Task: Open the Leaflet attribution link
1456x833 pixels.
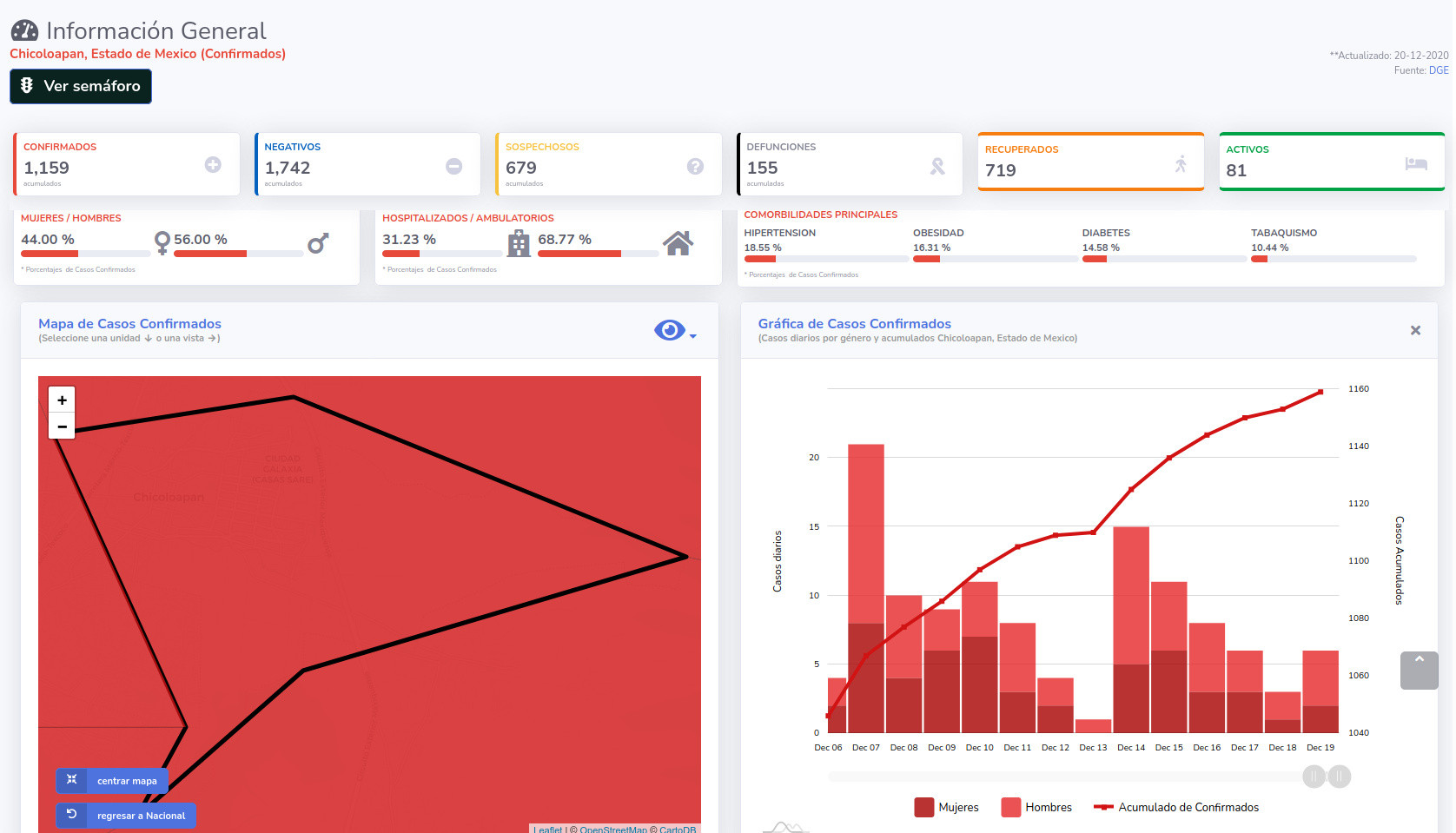Action: tap(548, 830)
